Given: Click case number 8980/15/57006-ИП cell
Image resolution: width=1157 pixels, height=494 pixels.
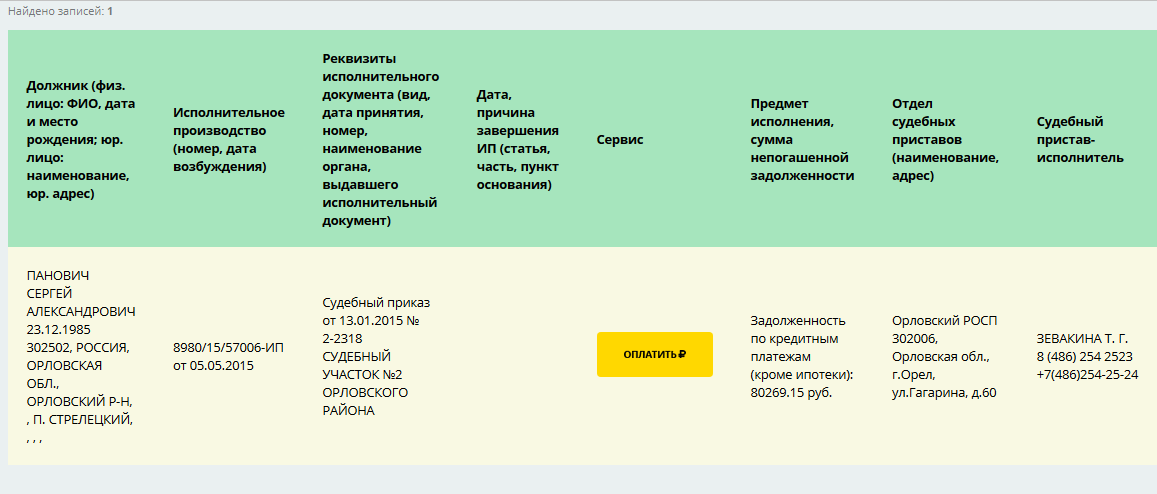Looking at the screenshot, I should [228, 356].
